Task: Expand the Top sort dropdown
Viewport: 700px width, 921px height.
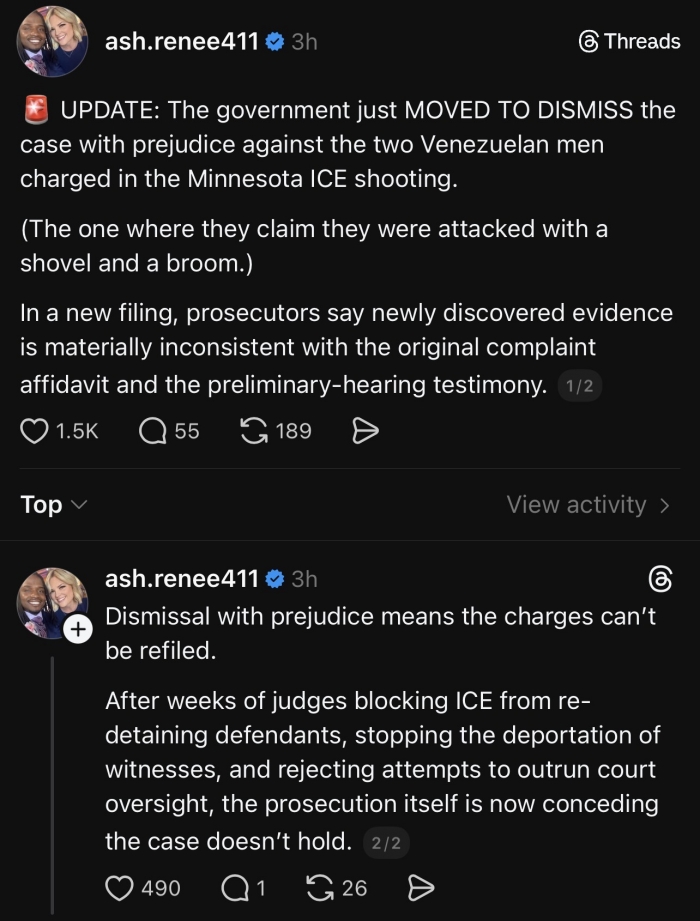Action: [x=54, y=505]
